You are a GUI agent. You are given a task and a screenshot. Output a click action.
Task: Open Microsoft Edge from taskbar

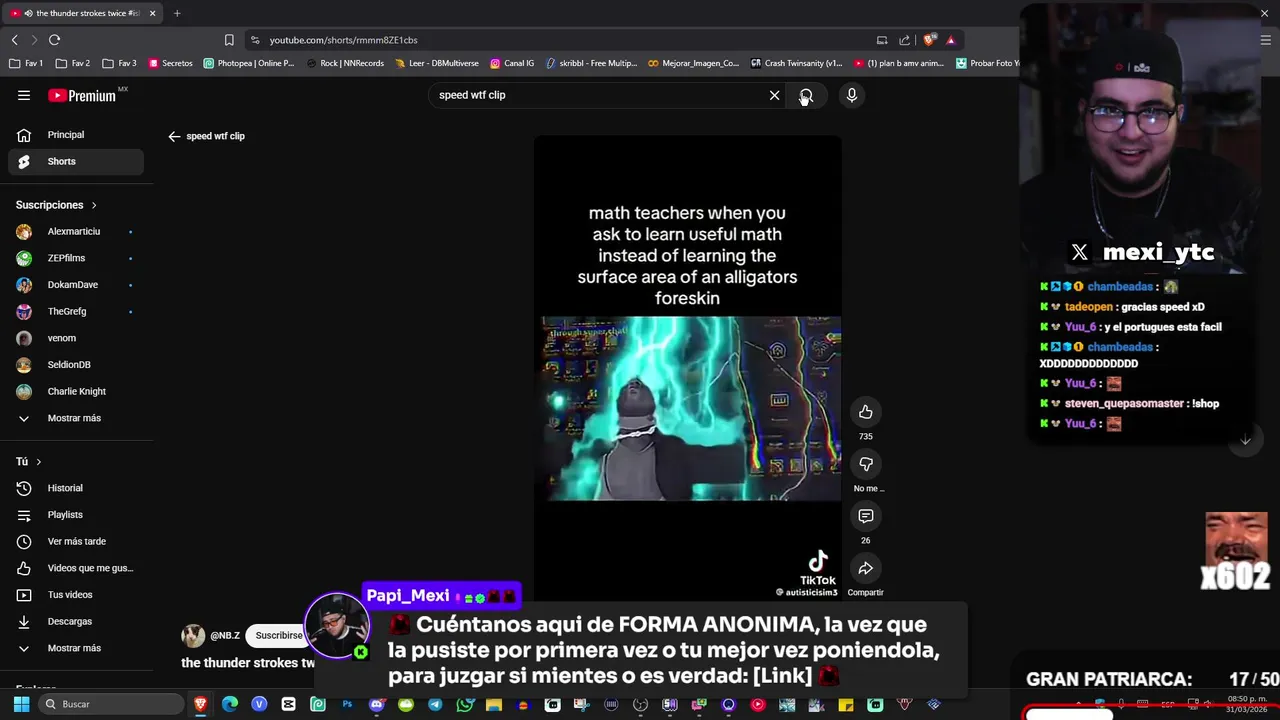[x=230, y=704]
